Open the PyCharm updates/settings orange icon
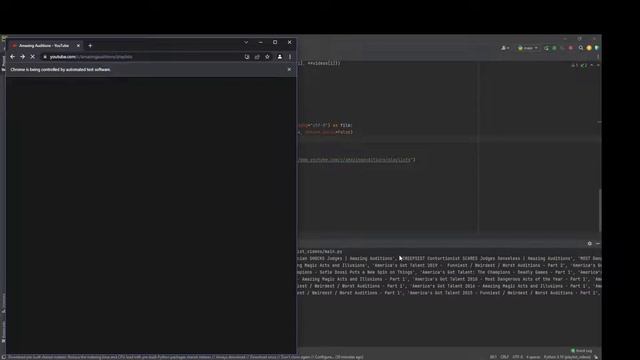 pos(589,48)
